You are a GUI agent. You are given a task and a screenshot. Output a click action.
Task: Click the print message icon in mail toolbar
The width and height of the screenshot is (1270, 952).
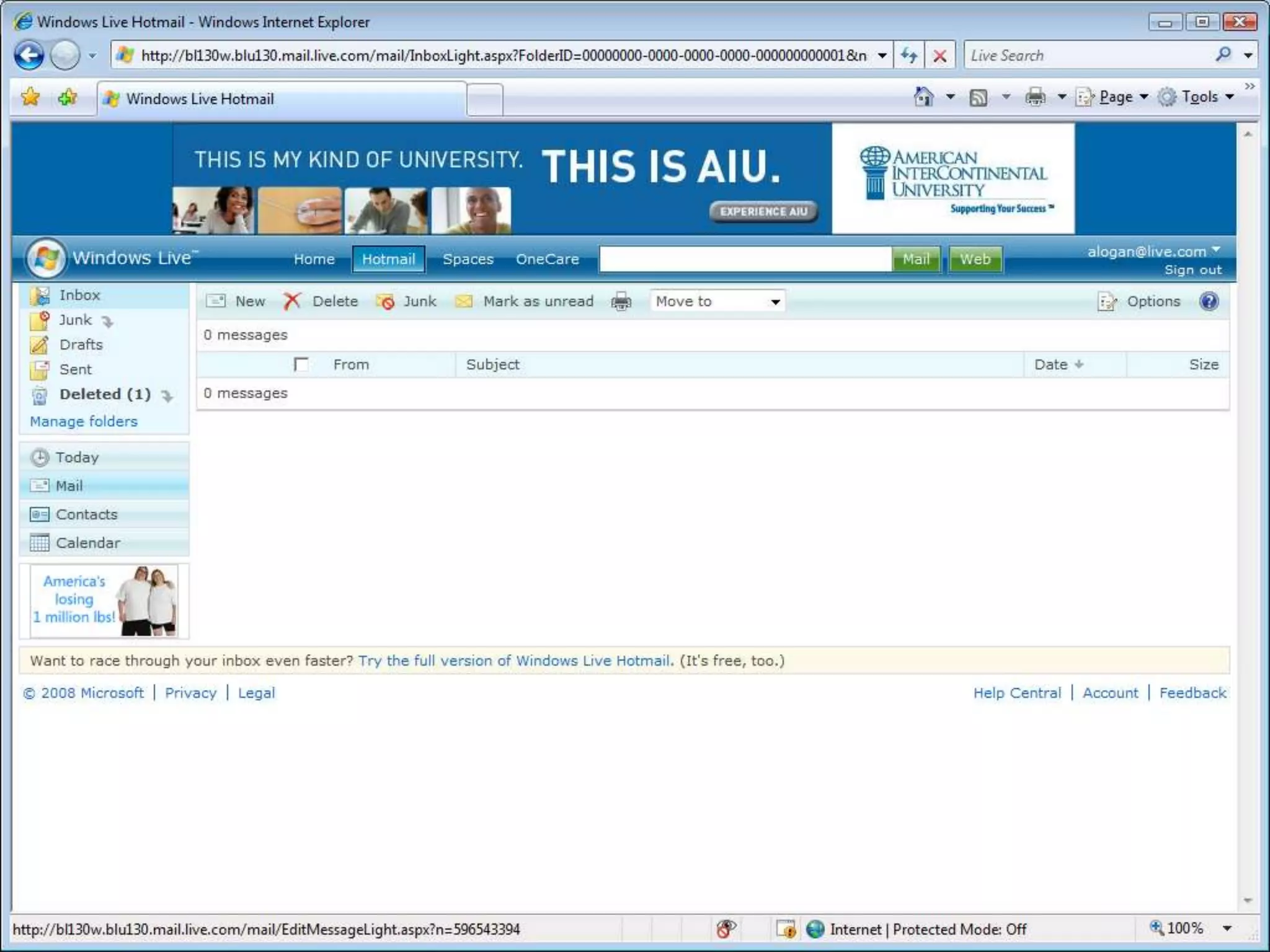[x=621, y=302]
